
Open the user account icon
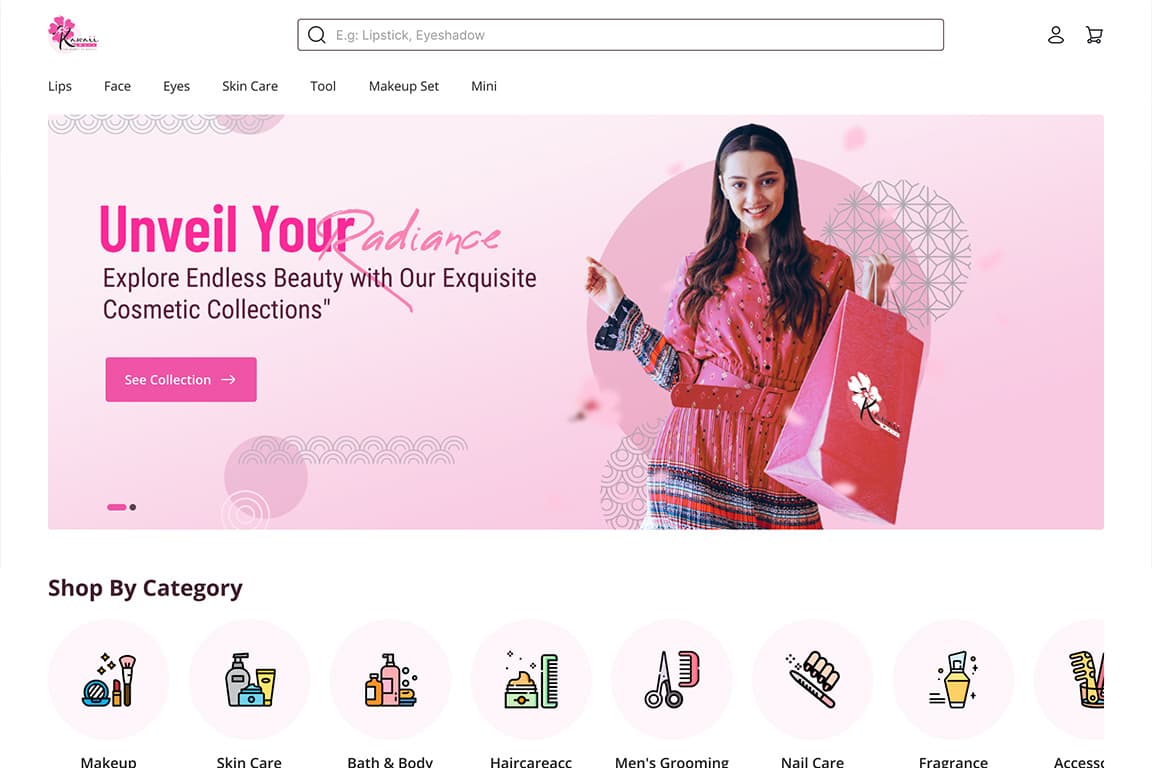click(x=1056, y=35)
